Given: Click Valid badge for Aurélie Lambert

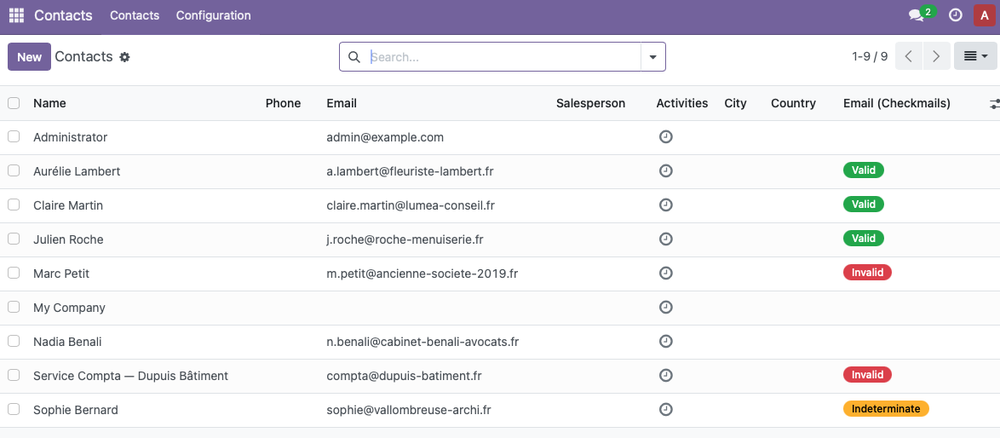Looking at the screenshot, I should (x=864, y=170).
